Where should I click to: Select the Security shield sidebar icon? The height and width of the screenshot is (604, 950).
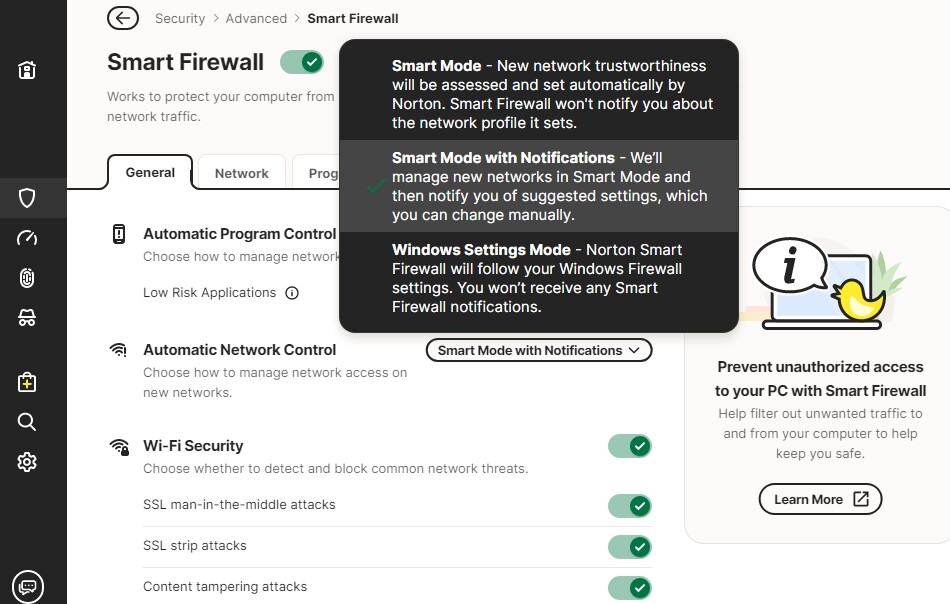click(x=27, y=197)
